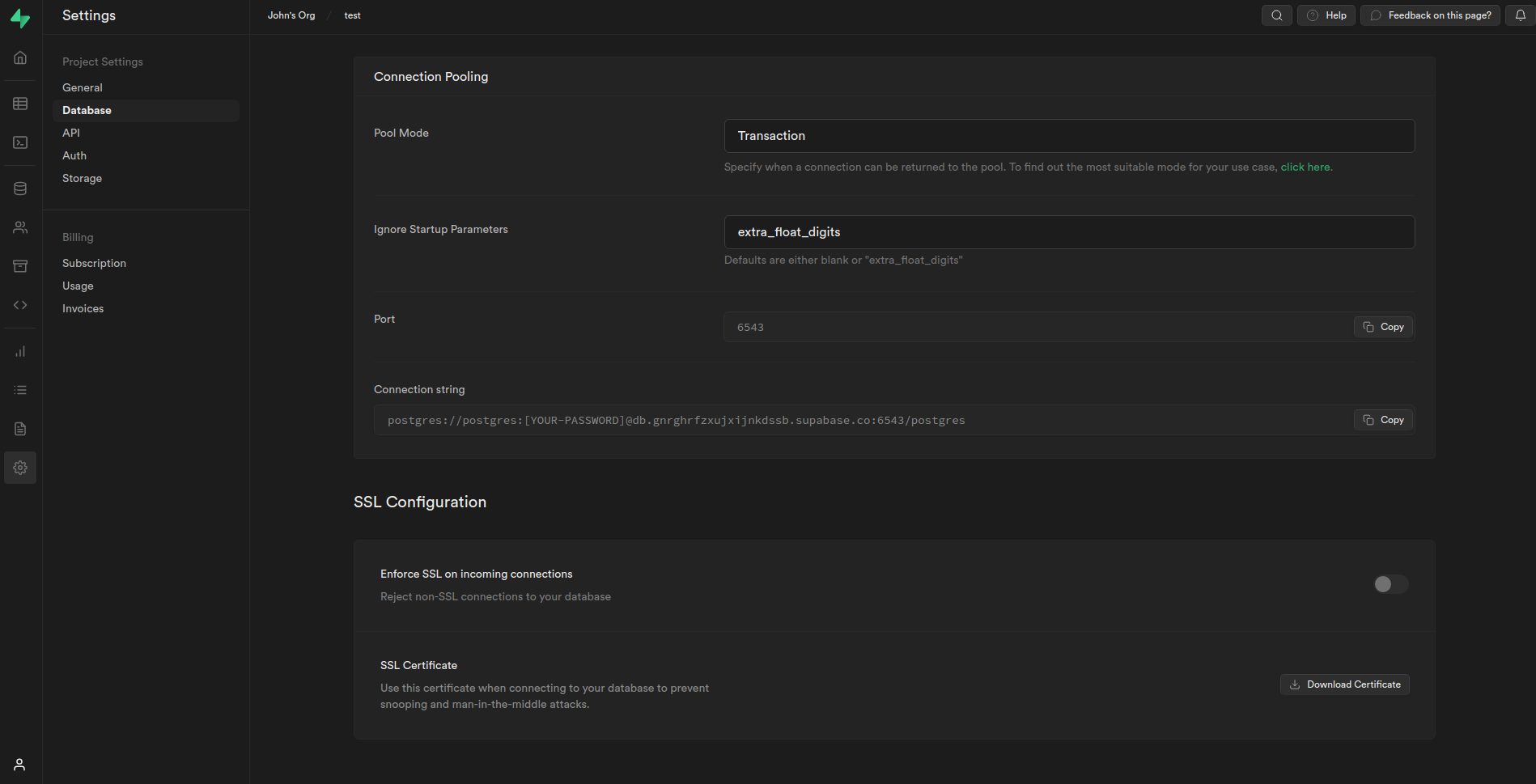Follow the 'click here' pool mode link

(x=1305, y=167)
